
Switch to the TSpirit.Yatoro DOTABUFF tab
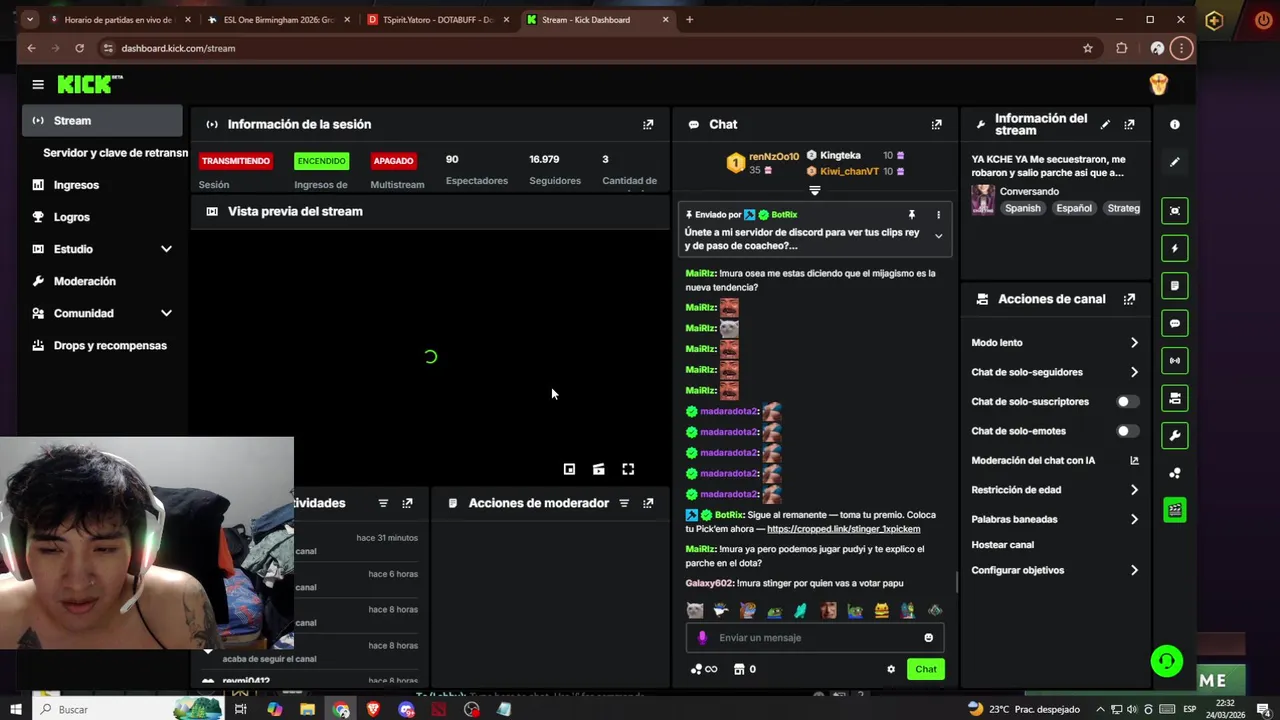point(437,19)
